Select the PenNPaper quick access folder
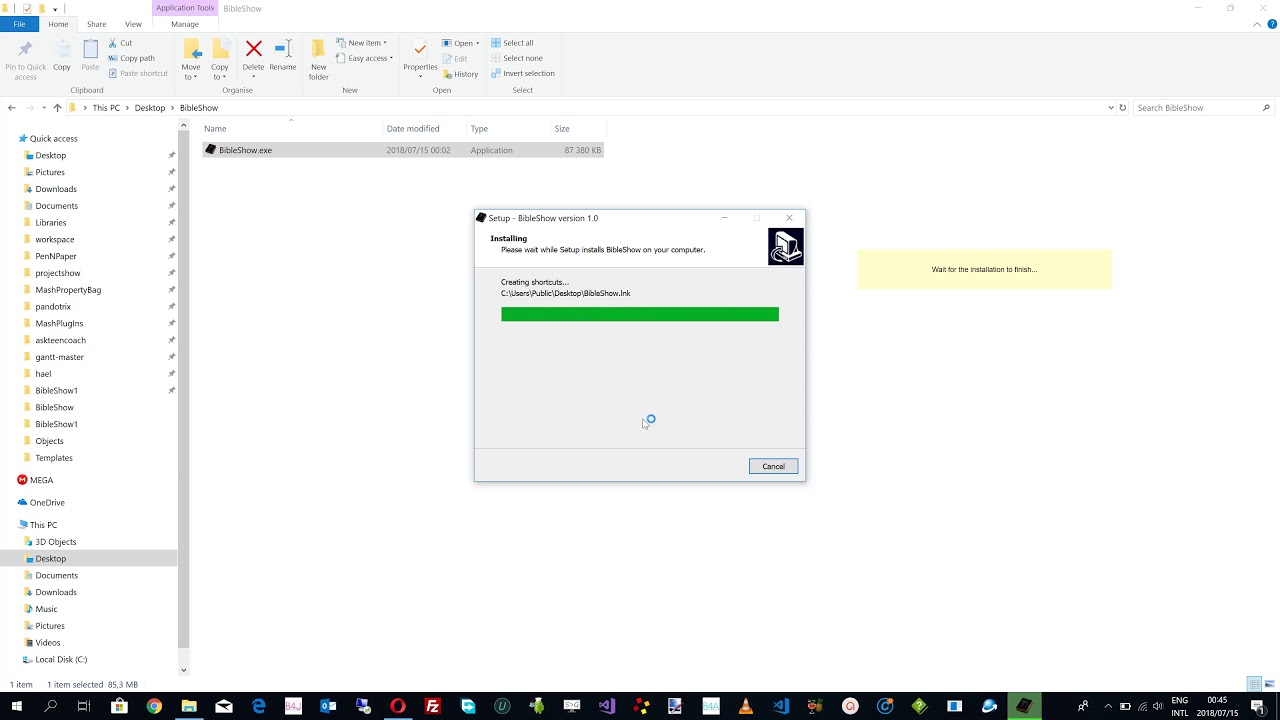 (56, 256)
